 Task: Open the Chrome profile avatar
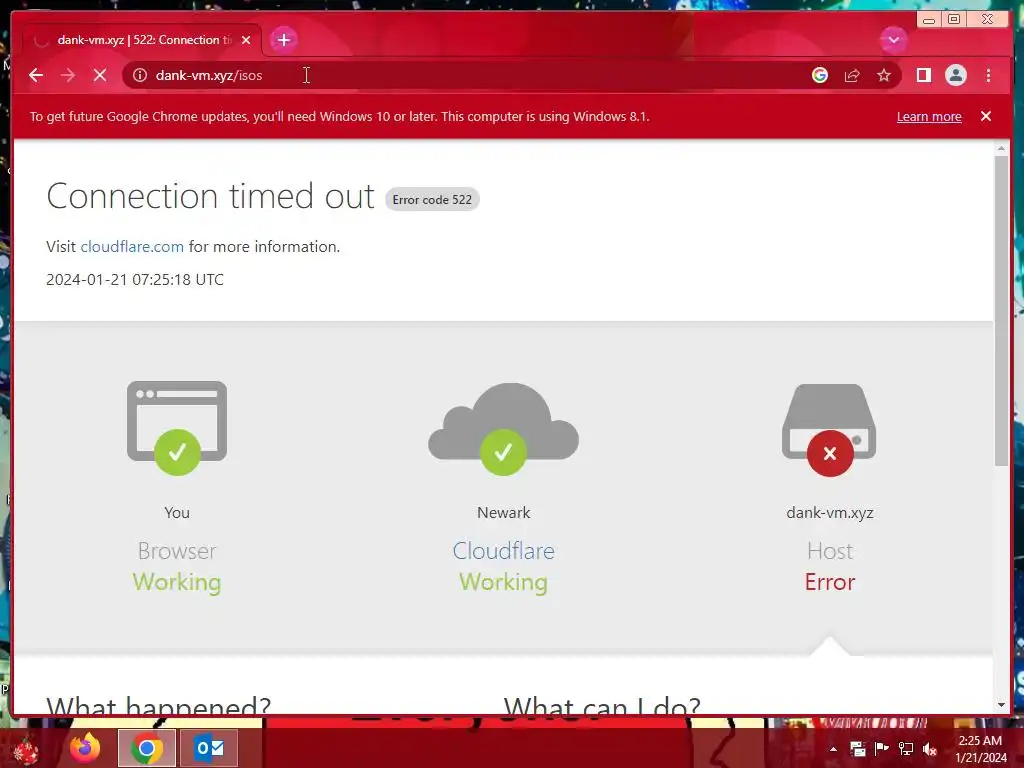[x=955, y=75]
